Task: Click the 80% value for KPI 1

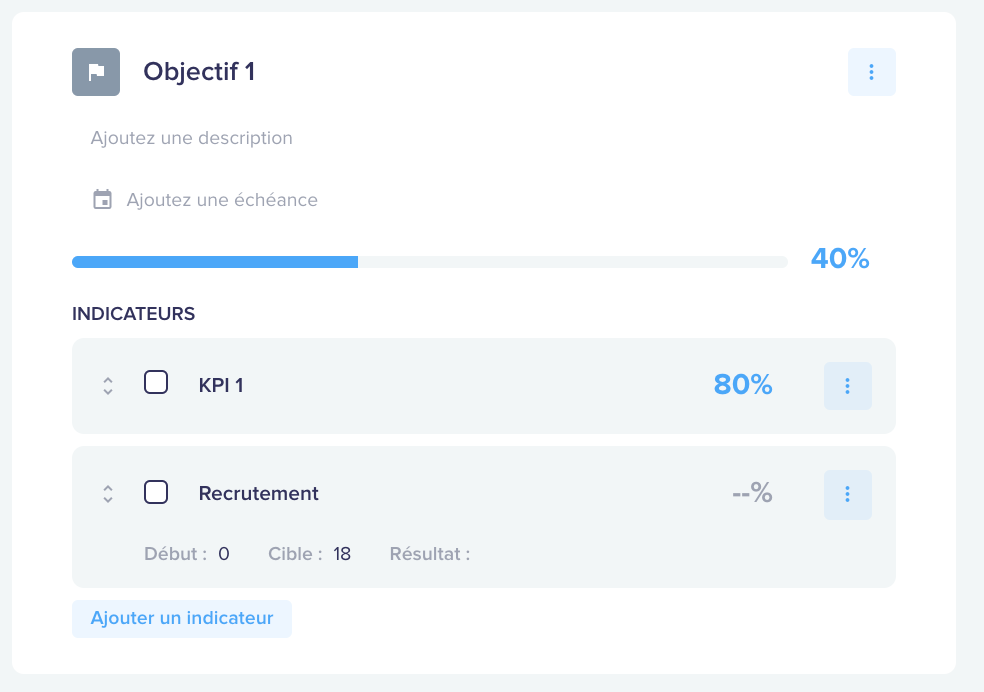Action: [x=742, y=385]
